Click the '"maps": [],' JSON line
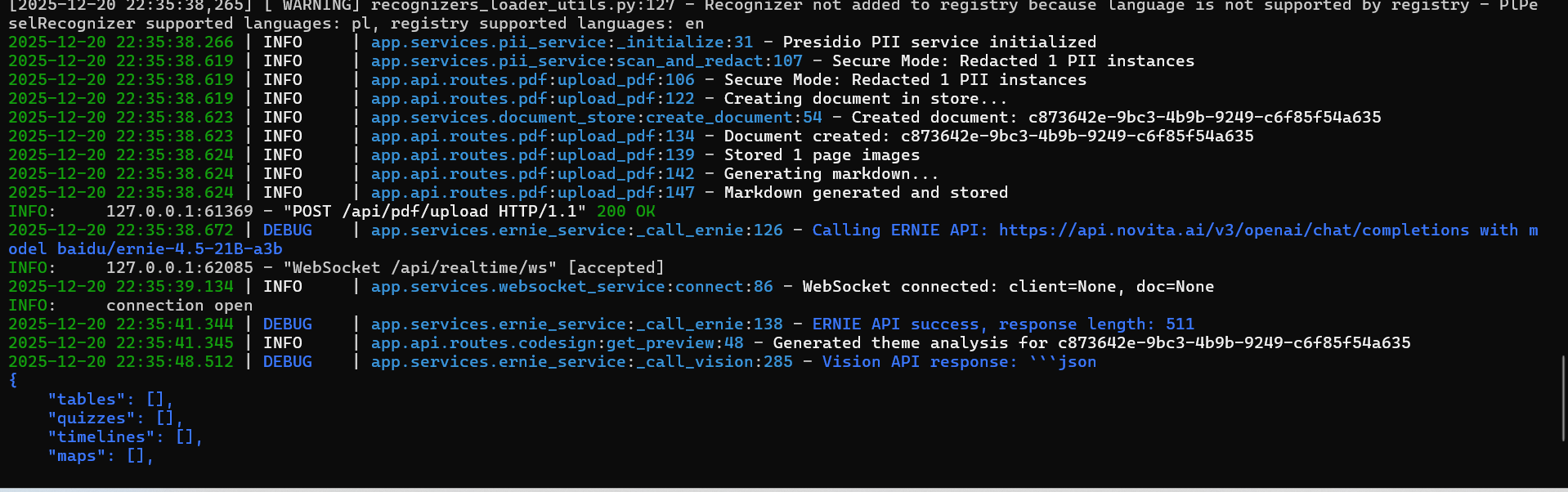Screen dimensions: 1568x492 101,455
